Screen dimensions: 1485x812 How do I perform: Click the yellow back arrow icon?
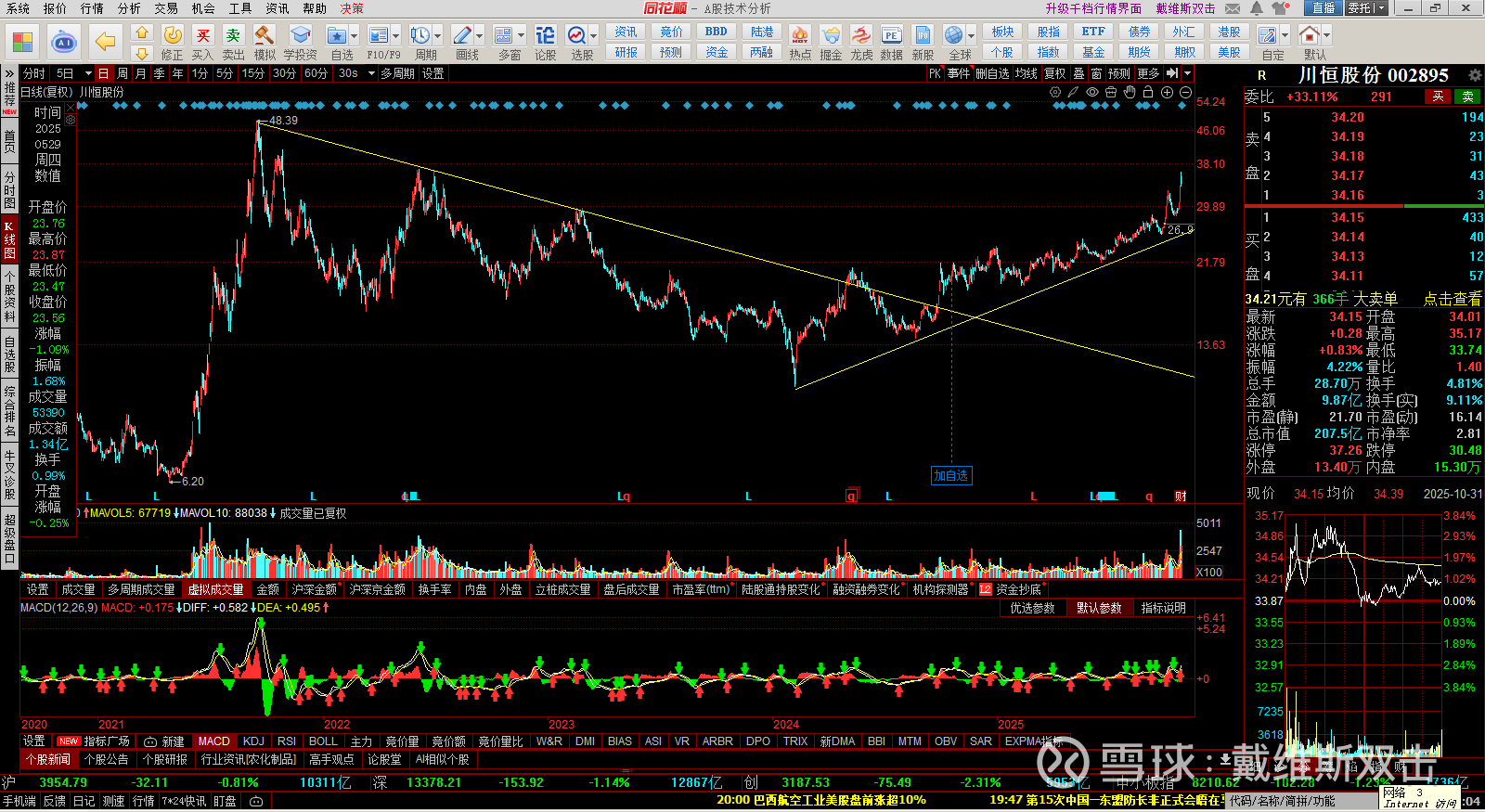point(106,42)
